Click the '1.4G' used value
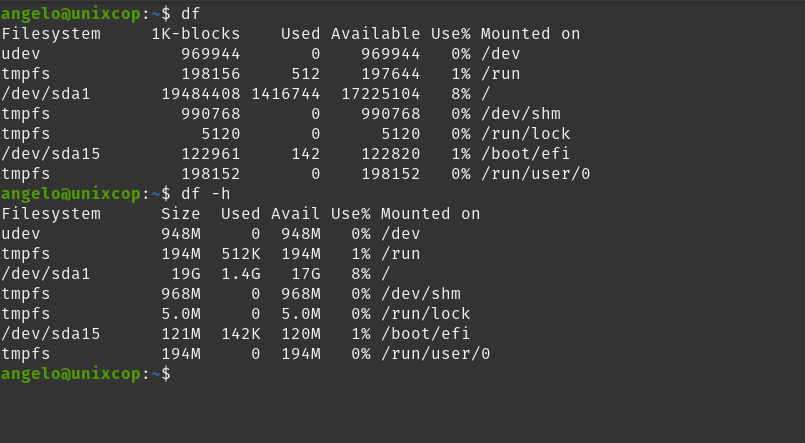This screenshot has height=443, width=805. [241, 274]
